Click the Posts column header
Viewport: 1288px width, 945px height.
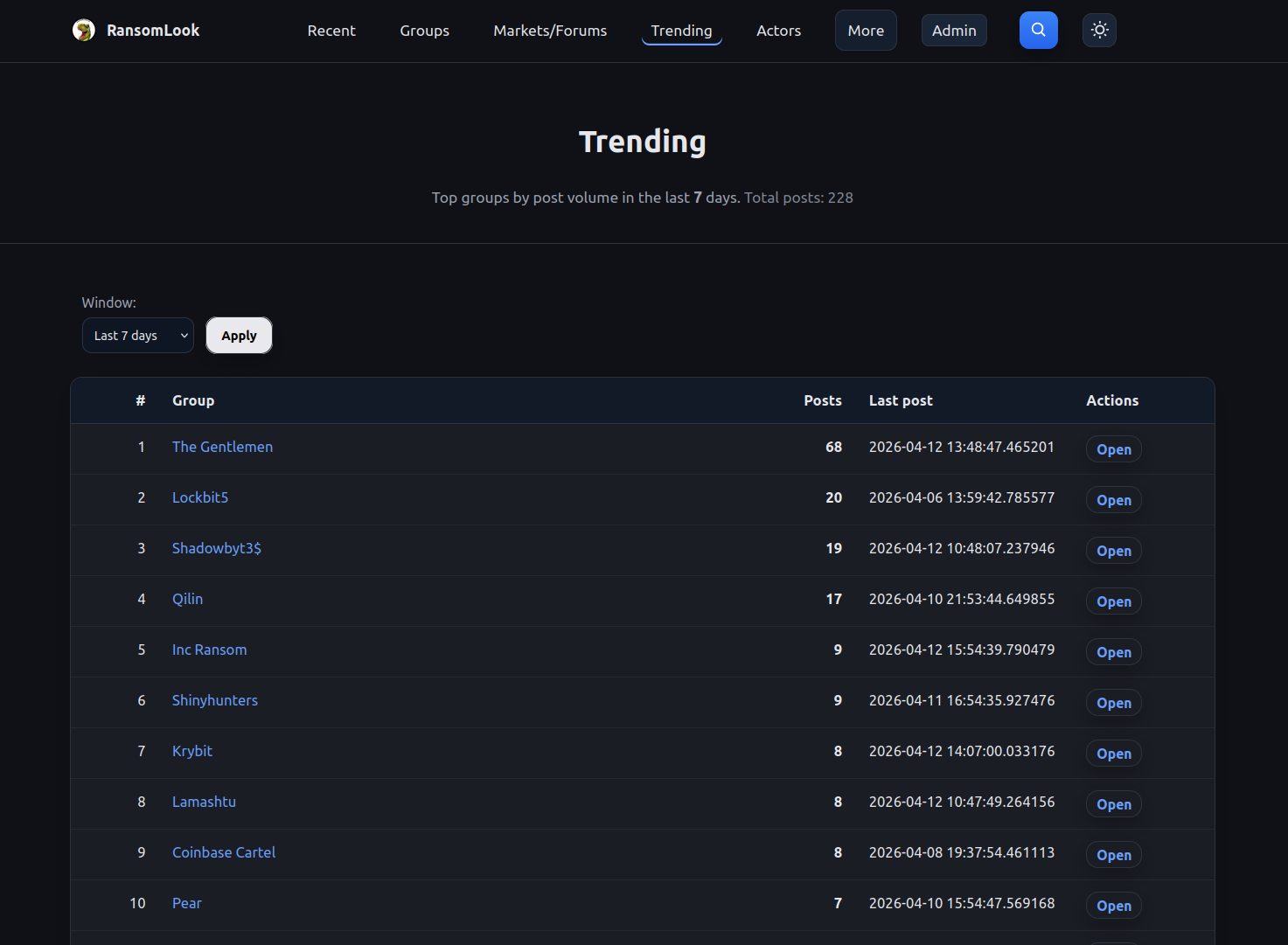point(822,400)
